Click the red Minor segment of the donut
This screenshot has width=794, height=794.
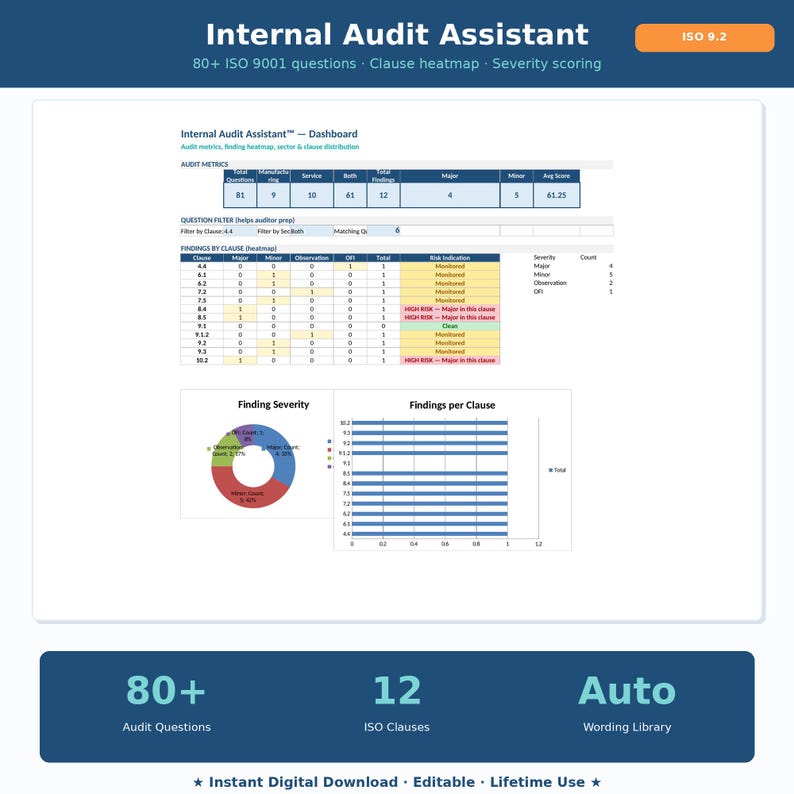pyautogui.click(x=248, y=494)
